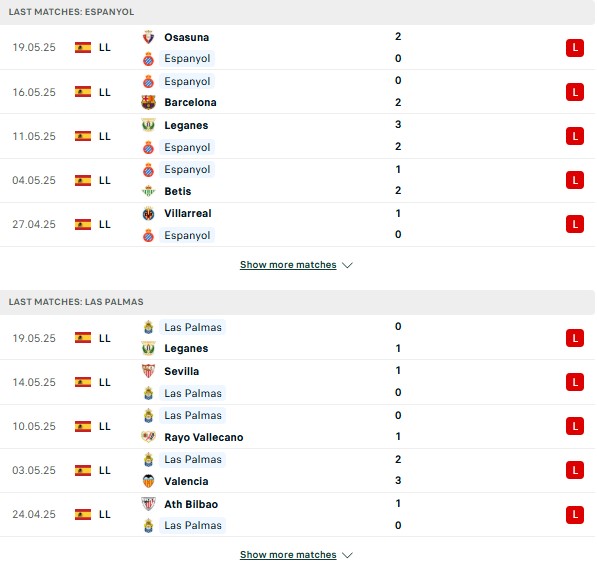Click the Sevilla club crest icon
Image resolution: width=597 pixels, height=567 pixels.
(x=148, y=371)
